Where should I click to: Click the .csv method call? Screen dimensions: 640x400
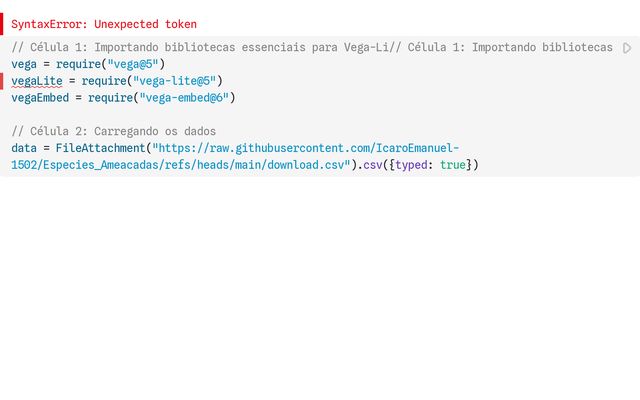point(370,165)
